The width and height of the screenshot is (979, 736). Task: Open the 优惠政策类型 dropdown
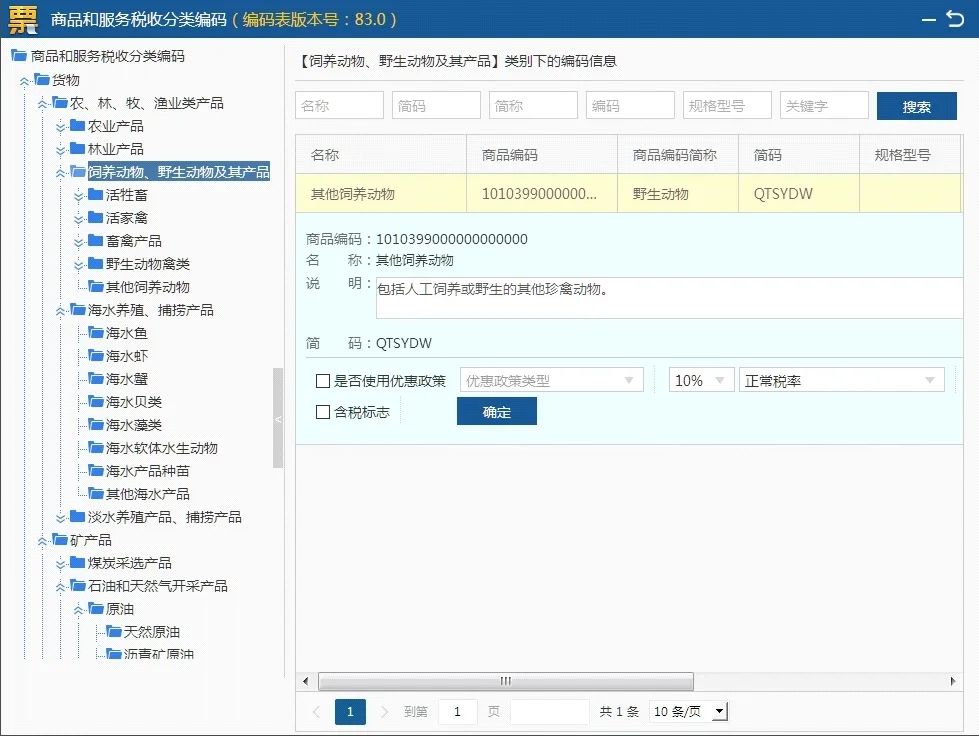[552, 380]
